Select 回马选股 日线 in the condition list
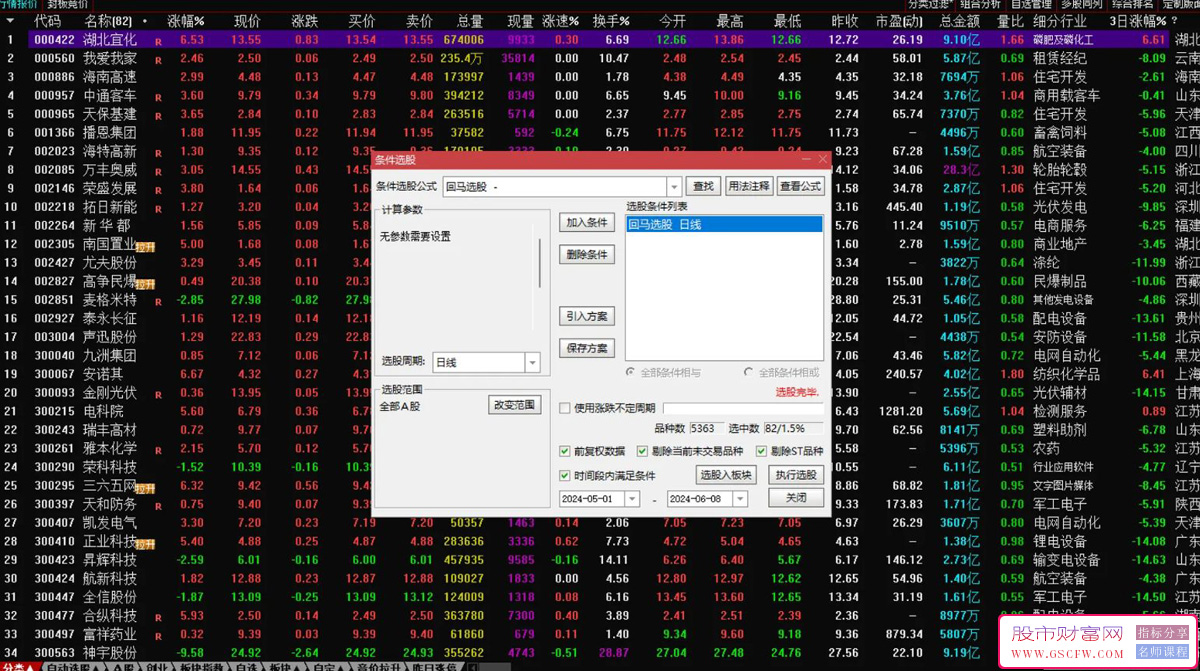The image size is (1200, 671). pos(723,225)
